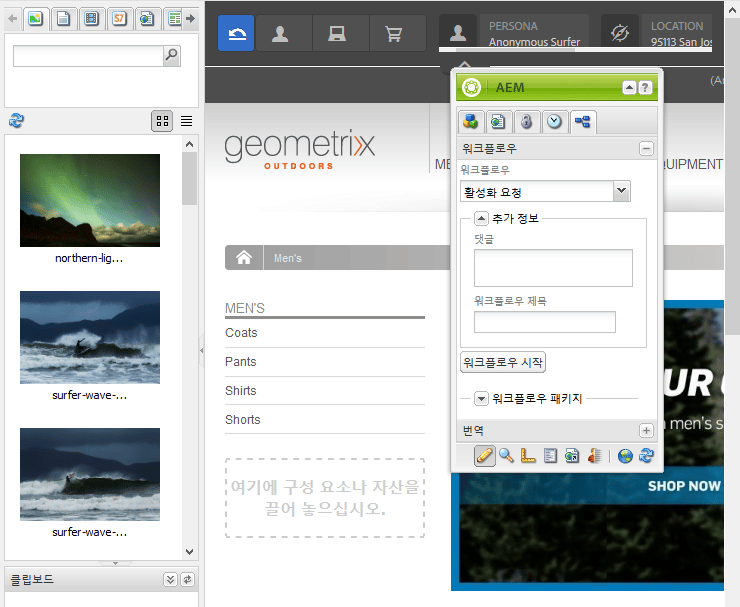Collapse the 추가 정보 fieldset
This screenshot has height=607, width=740.
(x=481, y=218)
